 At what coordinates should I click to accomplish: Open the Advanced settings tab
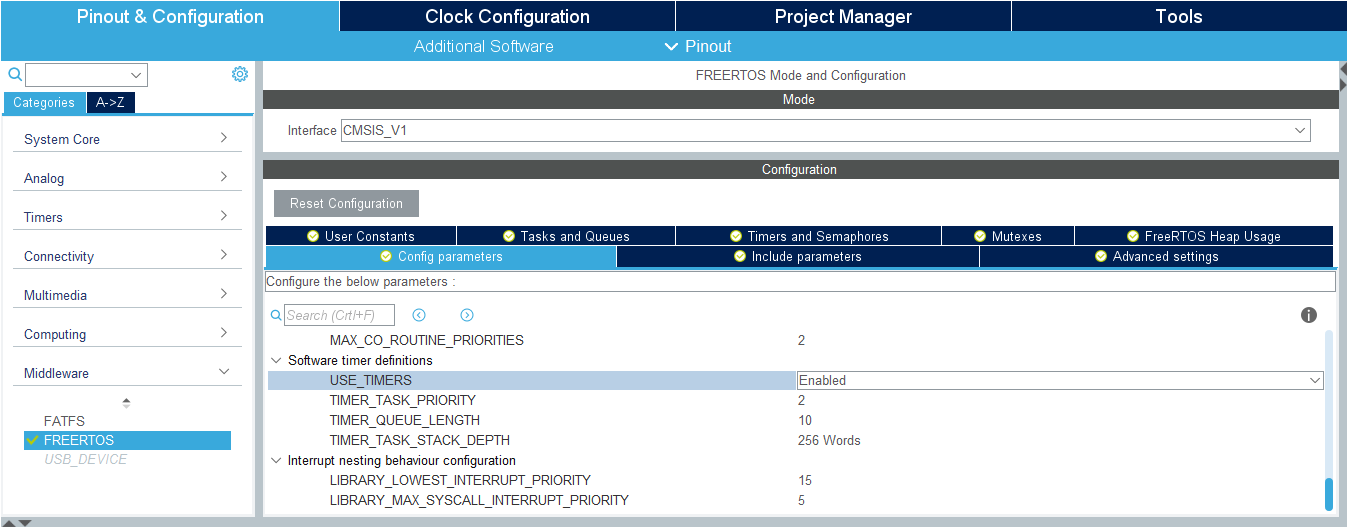tap(1156, 257)
